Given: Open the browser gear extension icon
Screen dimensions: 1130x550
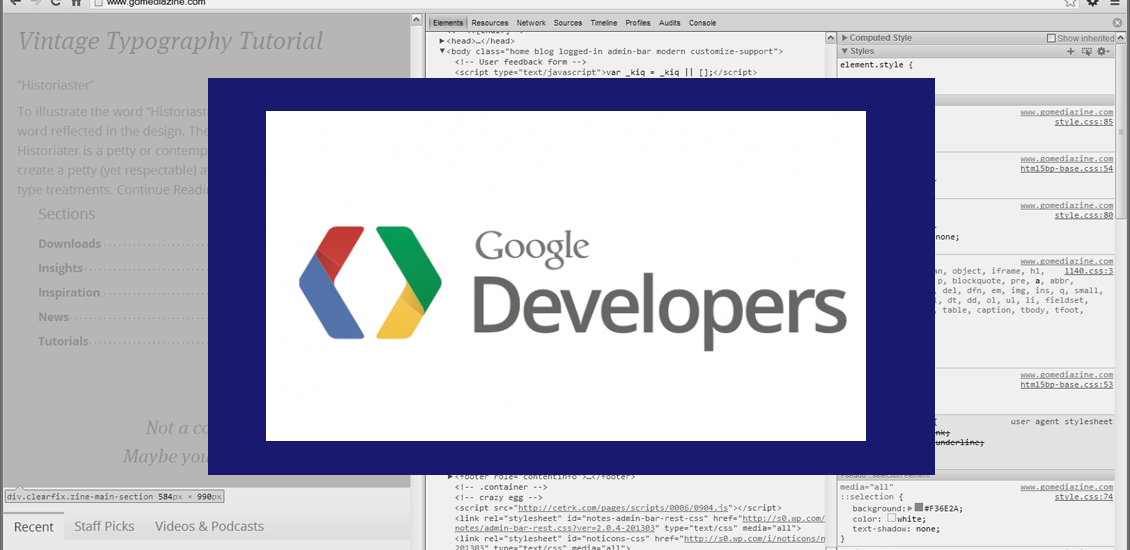Looking at the screenshot, I should pyautogui.click(x=1093, y=3).
